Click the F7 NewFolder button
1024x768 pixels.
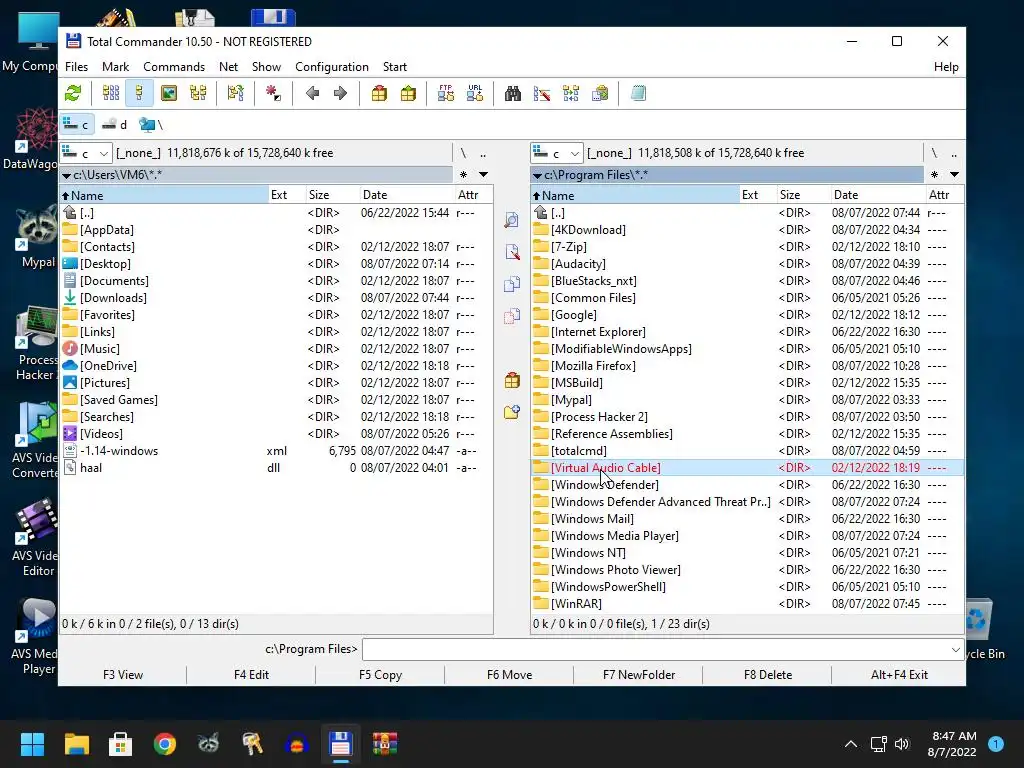639,675
